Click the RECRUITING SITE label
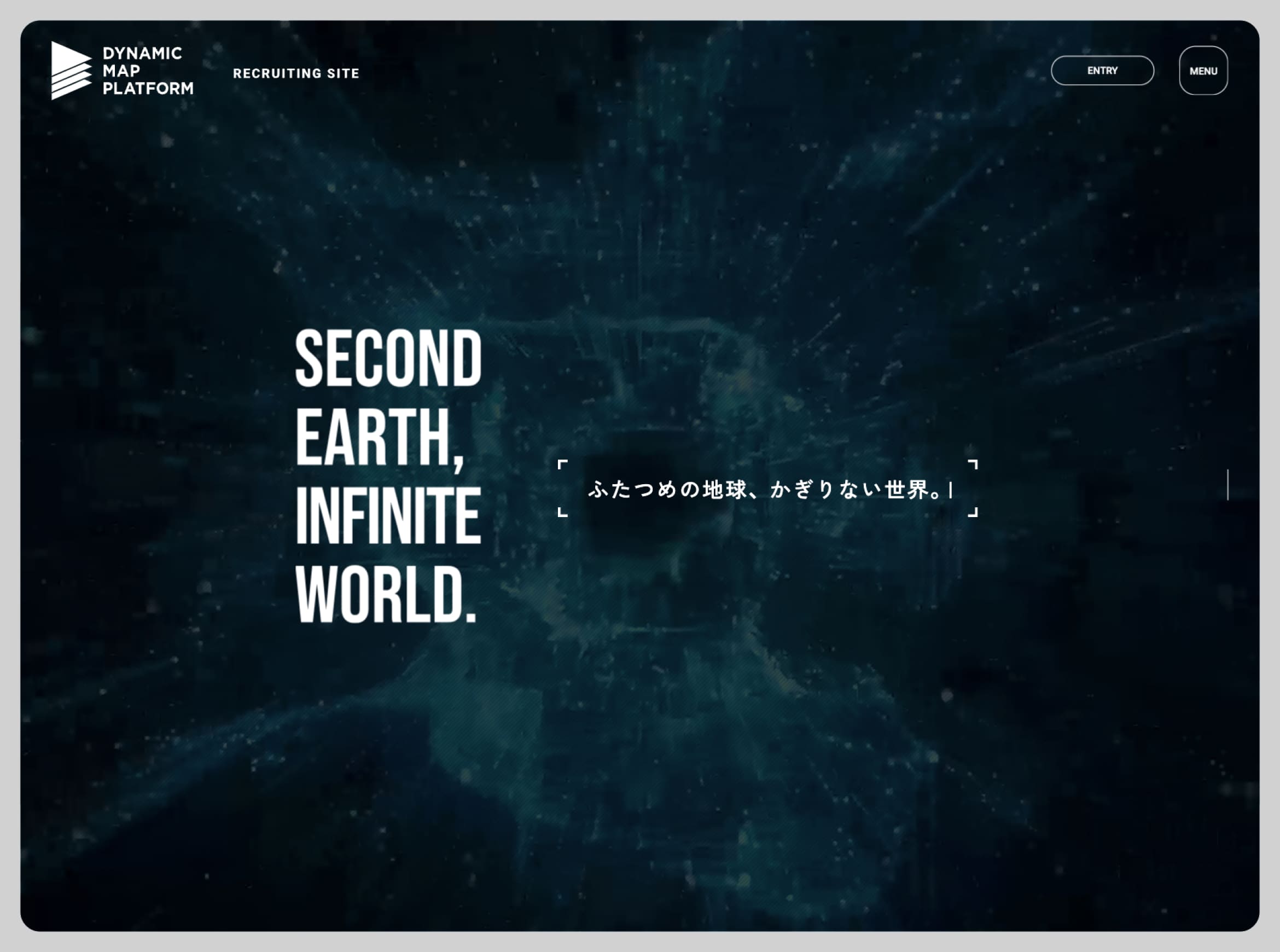This screenshot has width=1280, height=952. pyautogui.click(x=296, y=73)
